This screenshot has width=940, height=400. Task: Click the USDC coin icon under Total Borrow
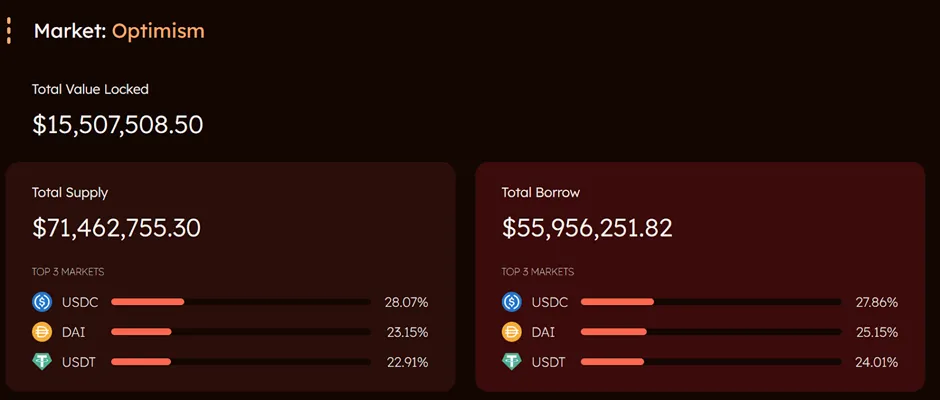coord(512,302)
